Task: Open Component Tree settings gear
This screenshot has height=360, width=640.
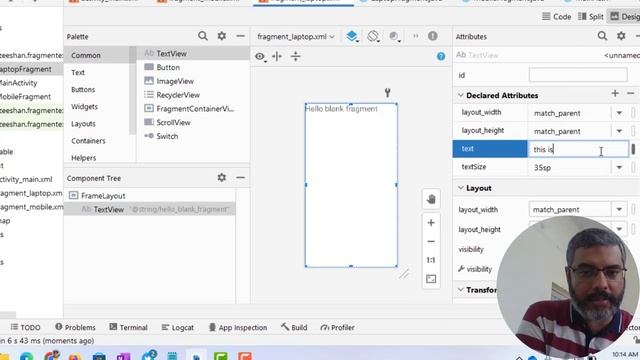Action: [222, 178]
